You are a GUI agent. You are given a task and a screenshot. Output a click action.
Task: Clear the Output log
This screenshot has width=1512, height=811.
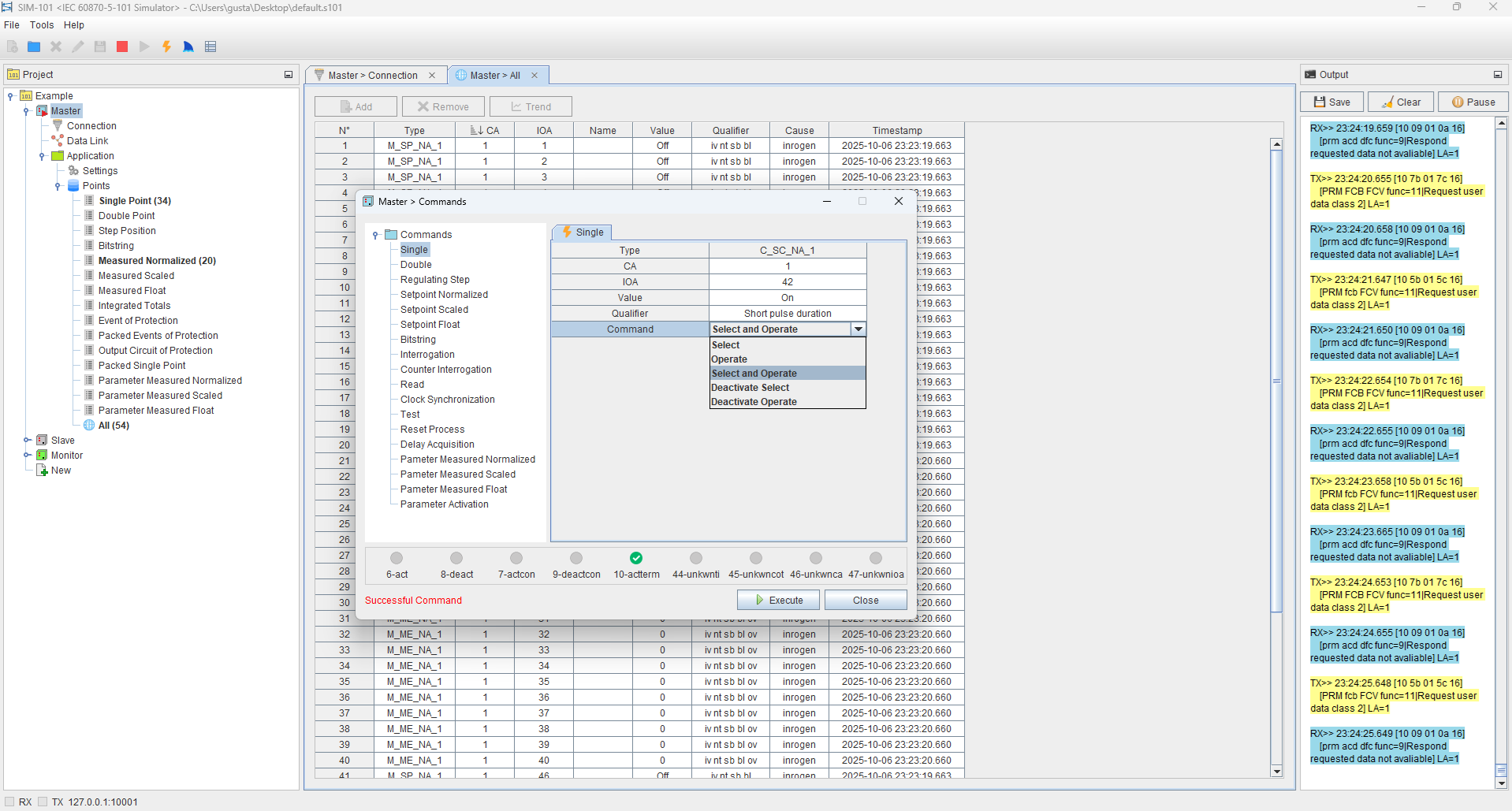click(x=1400, y=102)
